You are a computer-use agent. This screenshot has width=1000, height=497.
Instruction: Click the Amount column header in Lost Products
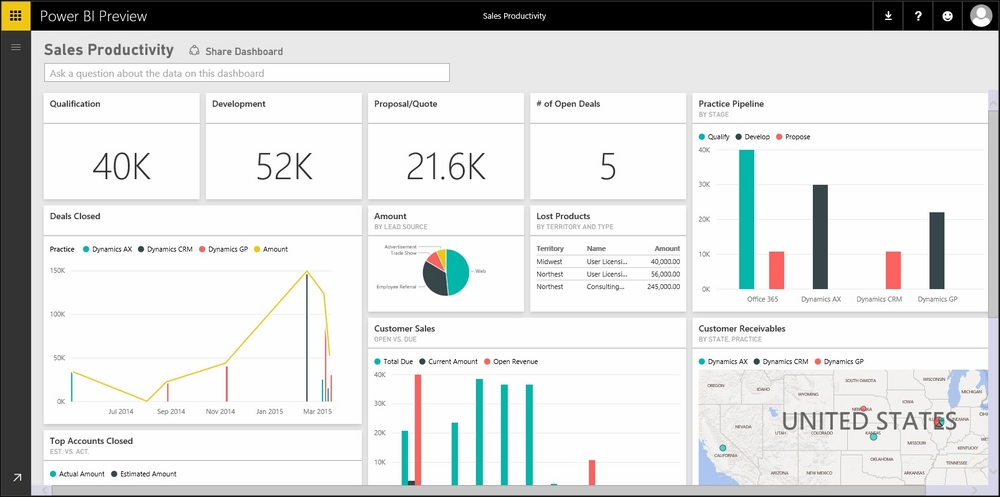667,248
